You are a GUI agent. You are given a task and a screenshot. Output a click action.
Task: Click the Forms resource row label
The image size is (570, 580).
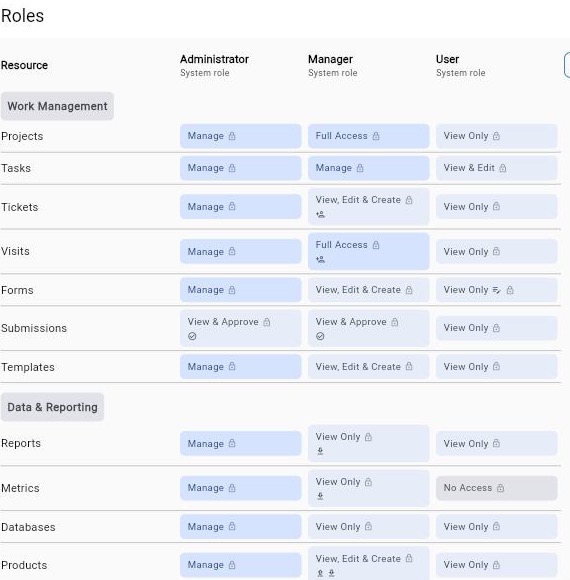[x=17, y=290]
